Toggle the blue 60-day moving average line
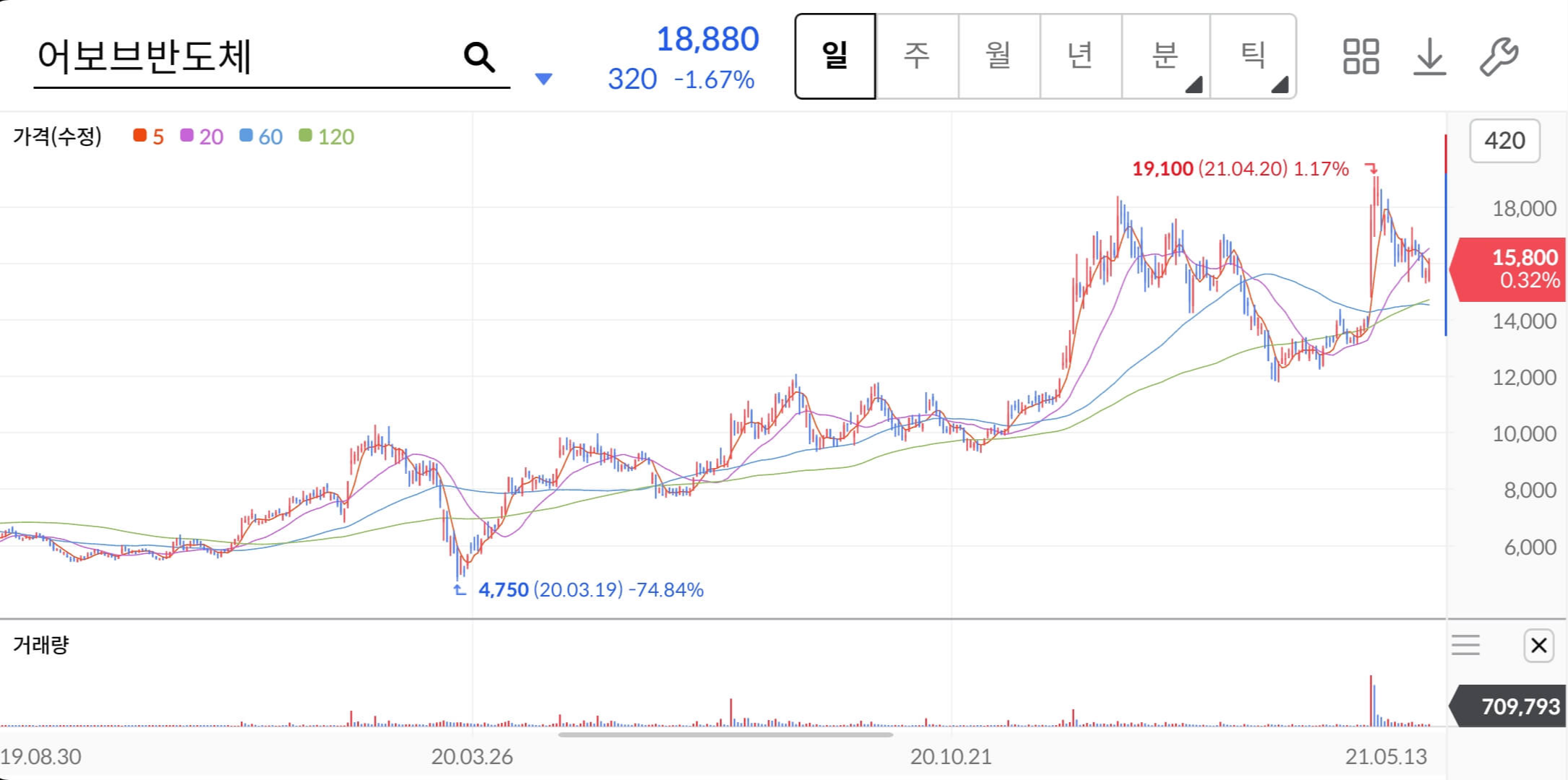 pos(244,136)
